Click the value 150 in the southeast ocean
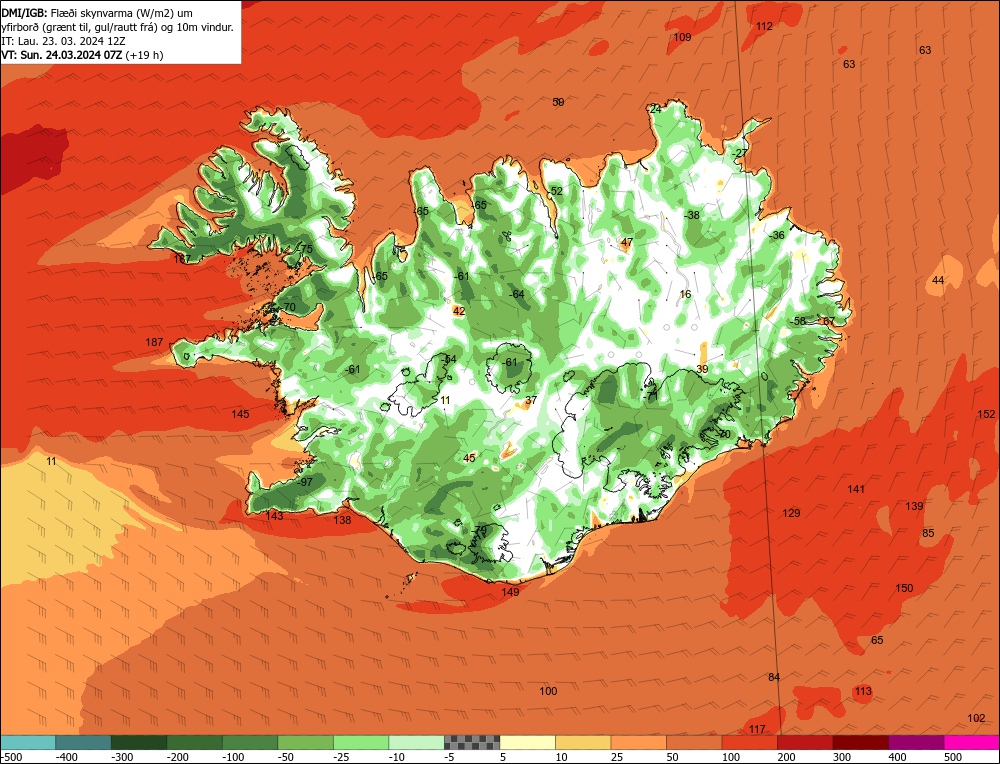This screenshot has width=1000, height=764. 904,588
